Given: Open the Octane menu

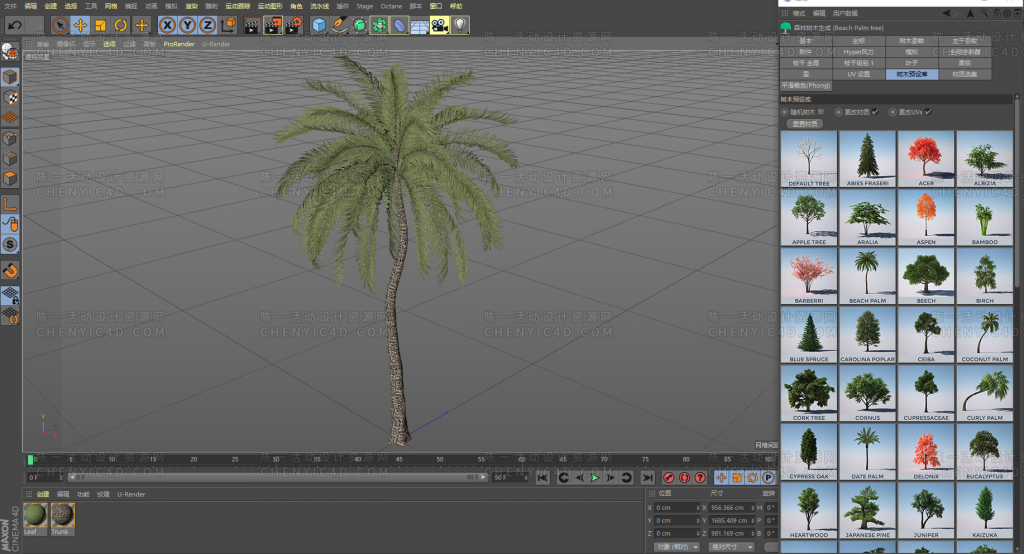Looking at the screenshot, I should click(x=391, y=6).
